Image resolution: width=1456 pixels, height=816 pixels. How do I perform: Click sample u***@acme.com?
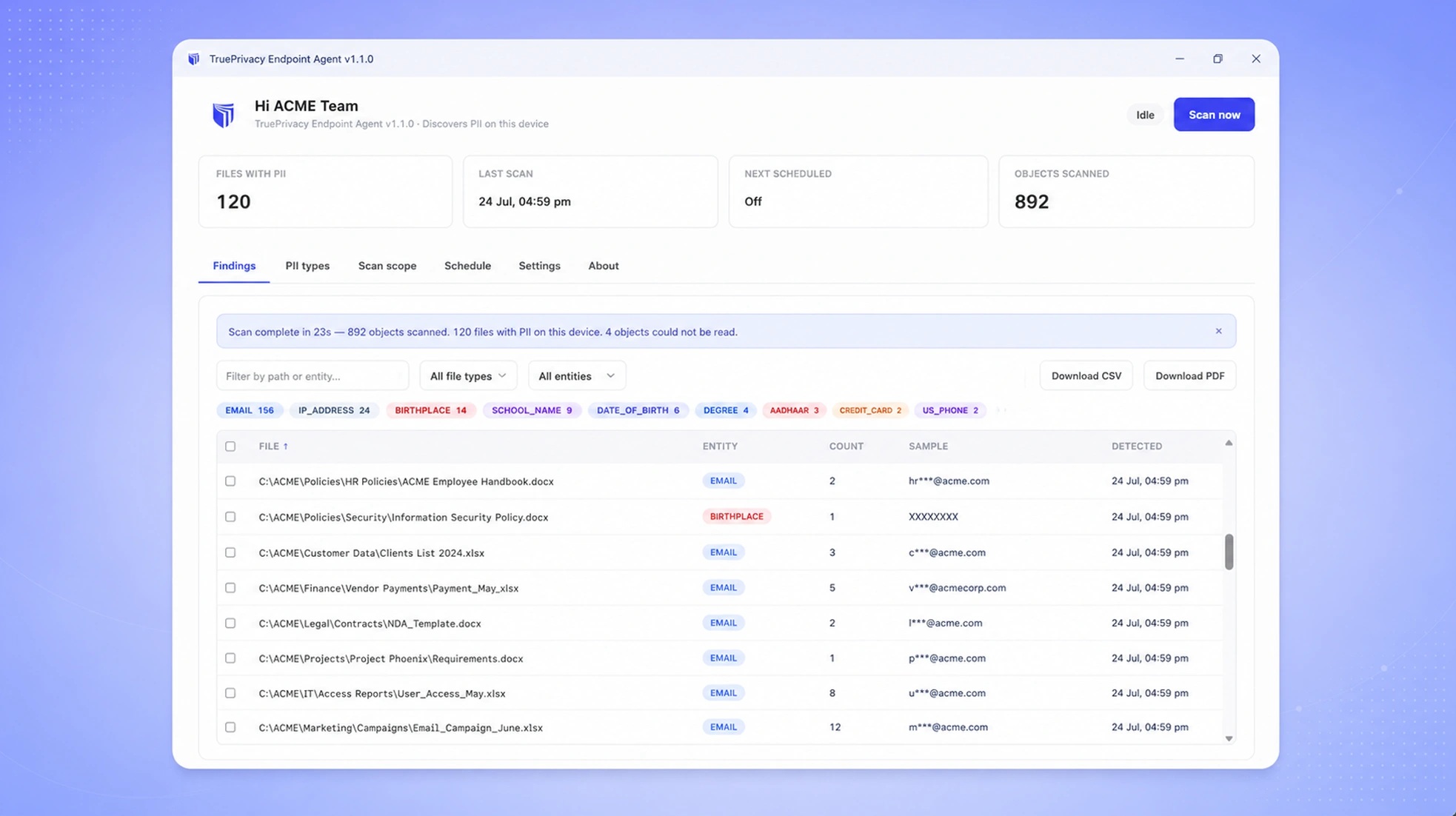947,693
